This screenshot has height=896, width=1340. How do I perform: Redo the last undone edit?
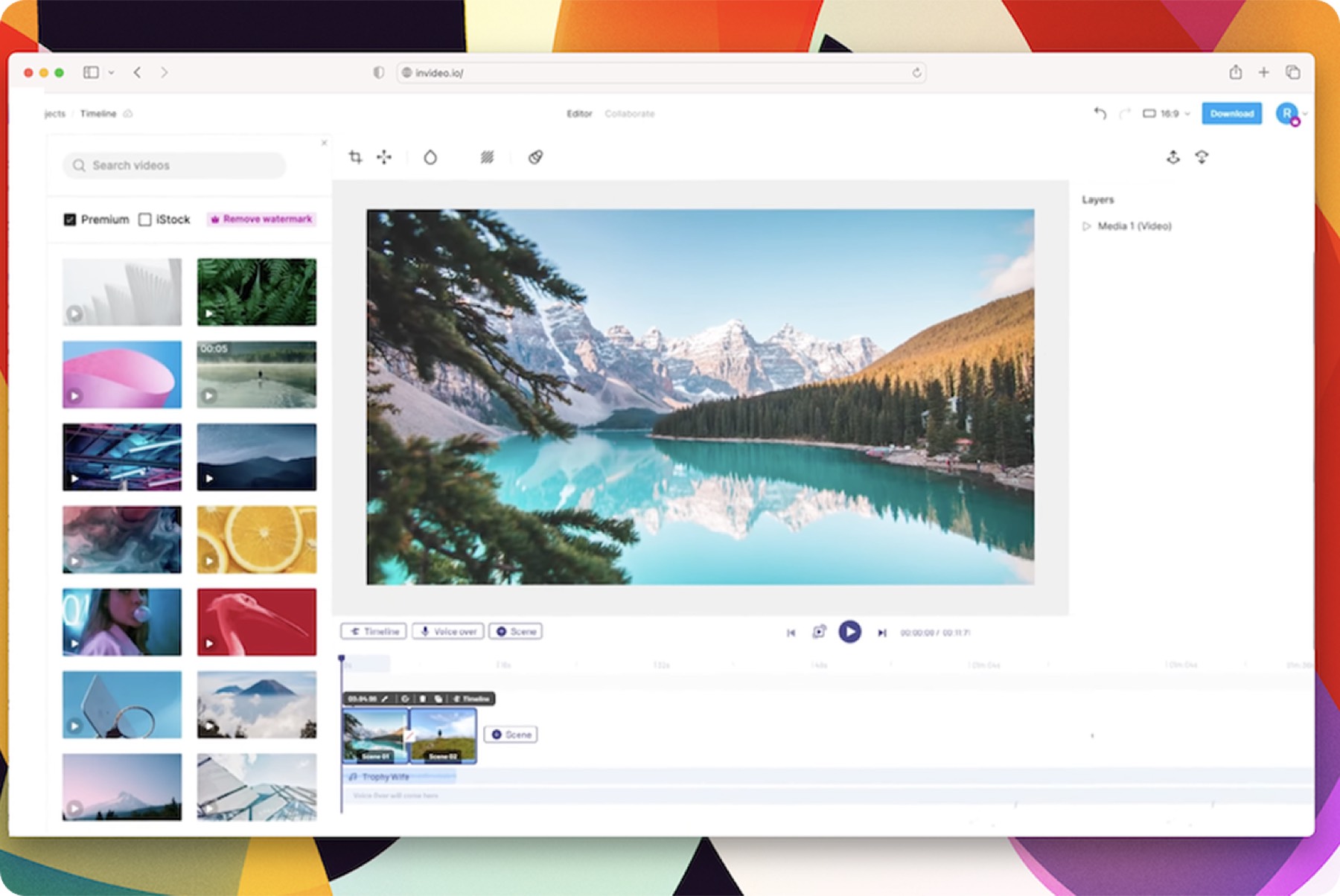tap(1125, 113)
